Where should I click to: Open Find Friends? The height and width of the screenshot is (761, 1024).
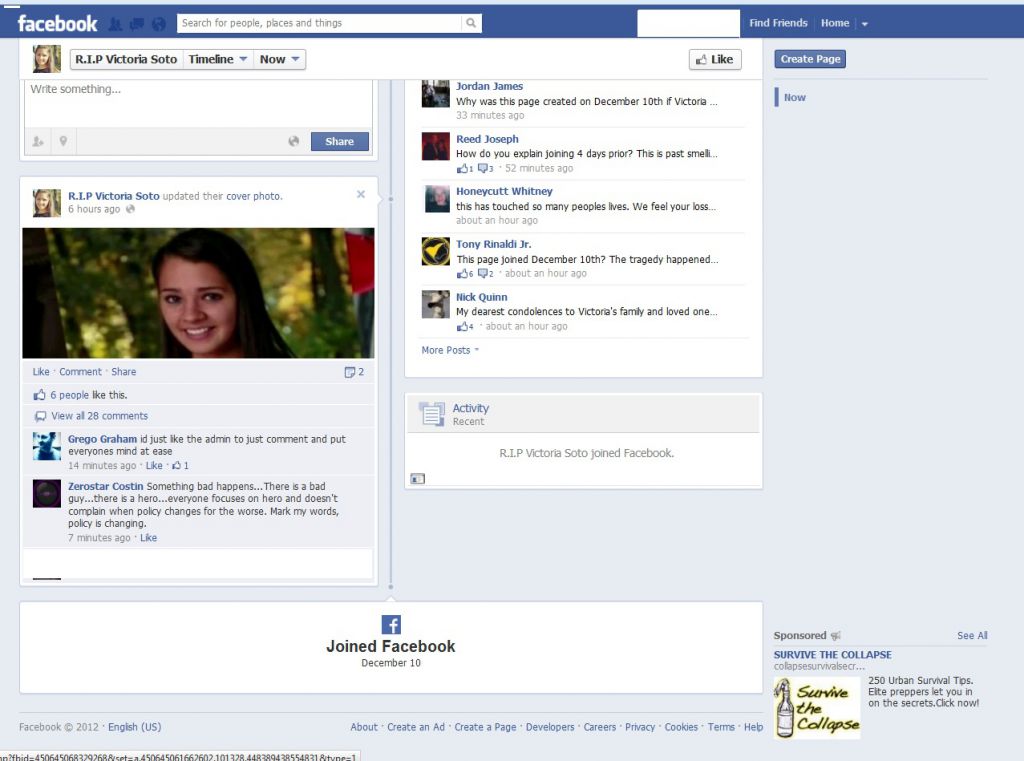pyautogui.click(x=778, y=23)
